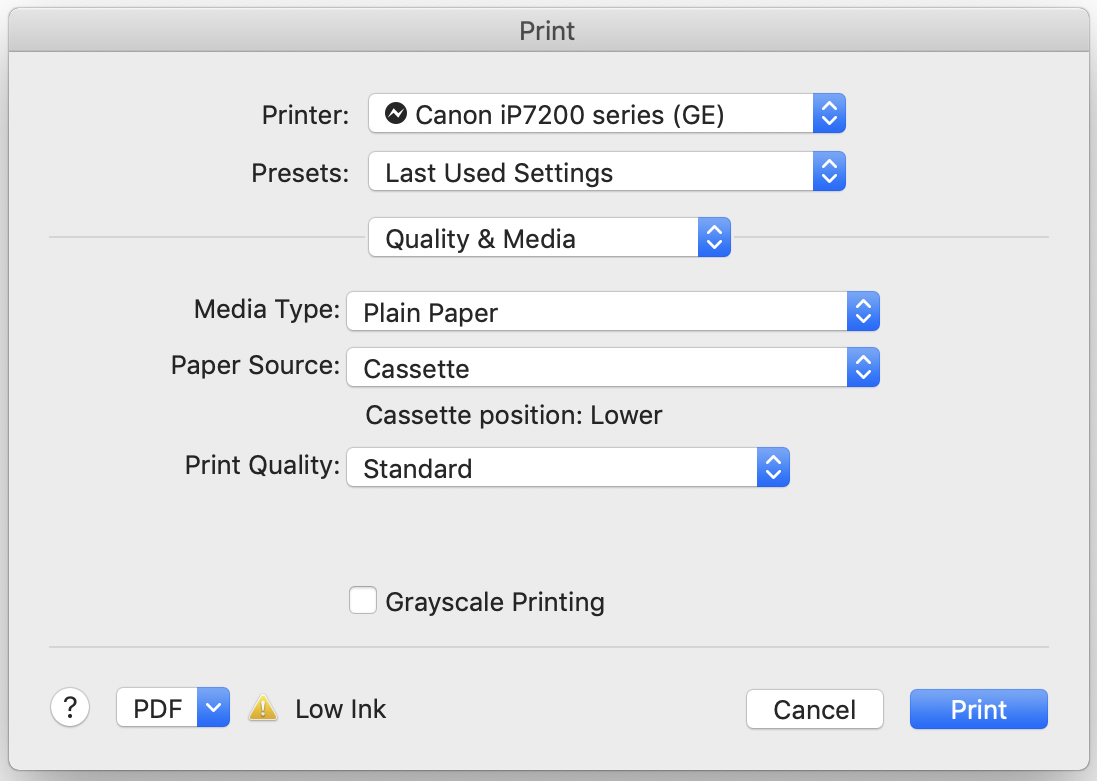Click the Low Ink warning triangle icon

[263, 708]
